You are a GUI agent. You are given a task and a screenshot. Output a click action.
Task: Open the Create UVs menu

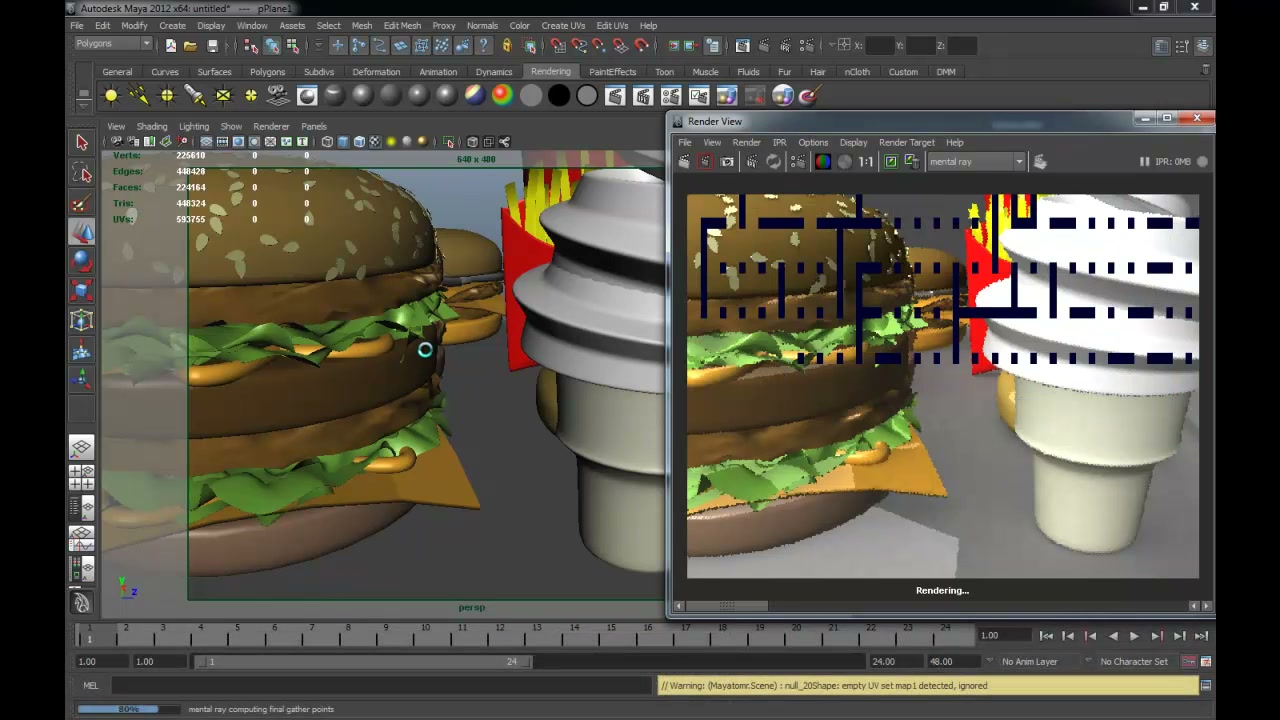[563, 25]
